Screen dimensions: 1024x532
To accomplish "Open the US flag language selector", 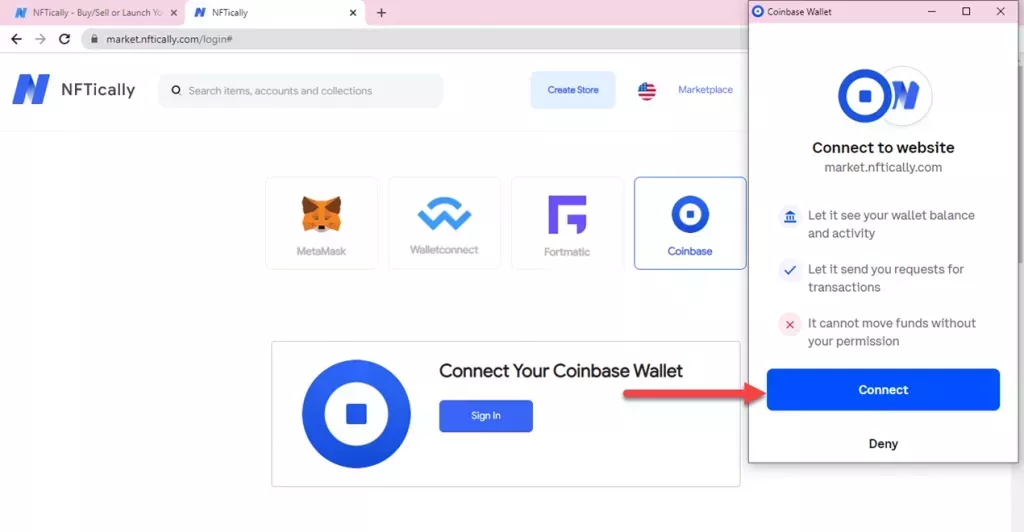I will coord(647,91).
